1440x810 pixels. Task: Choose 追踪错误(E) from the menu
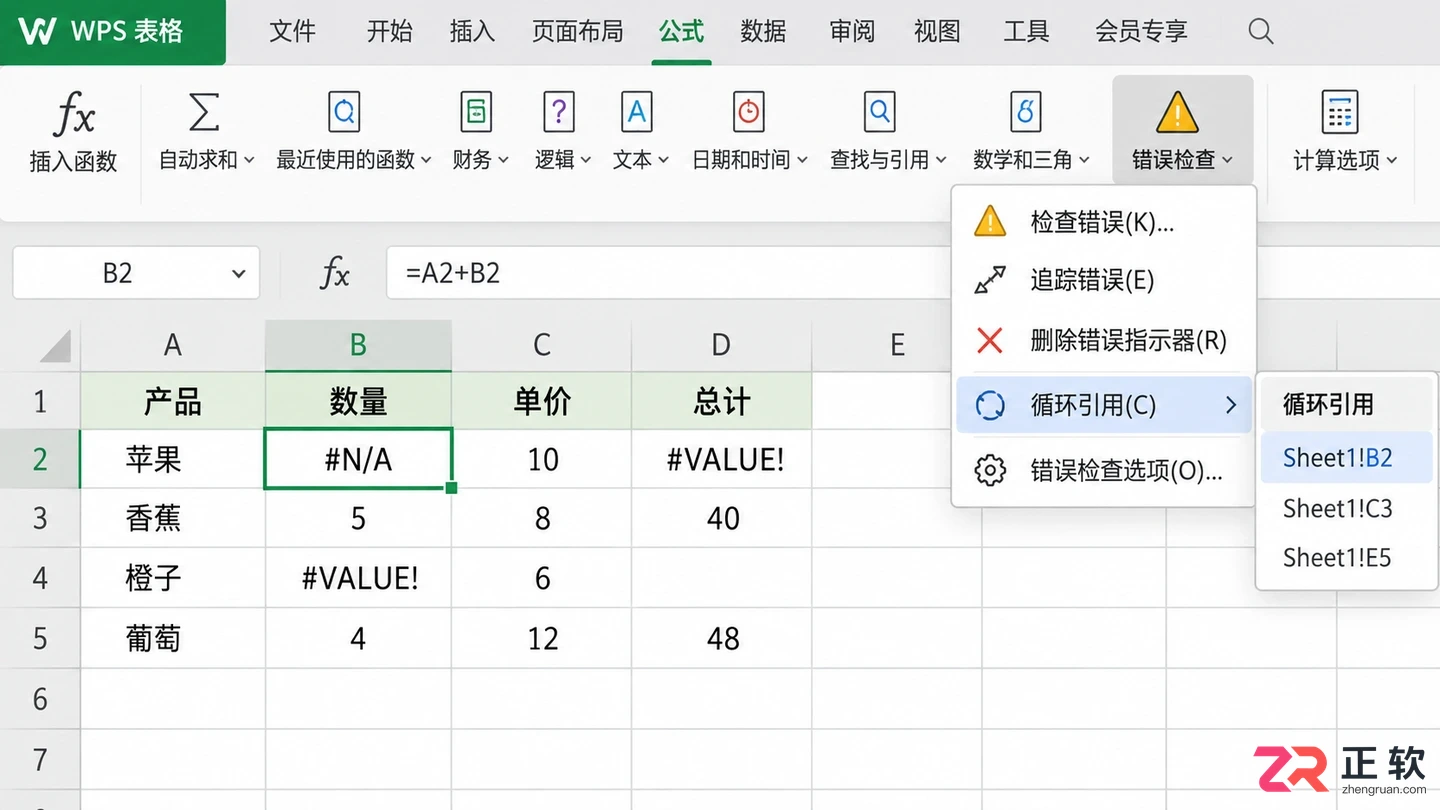pos(1104,281)
